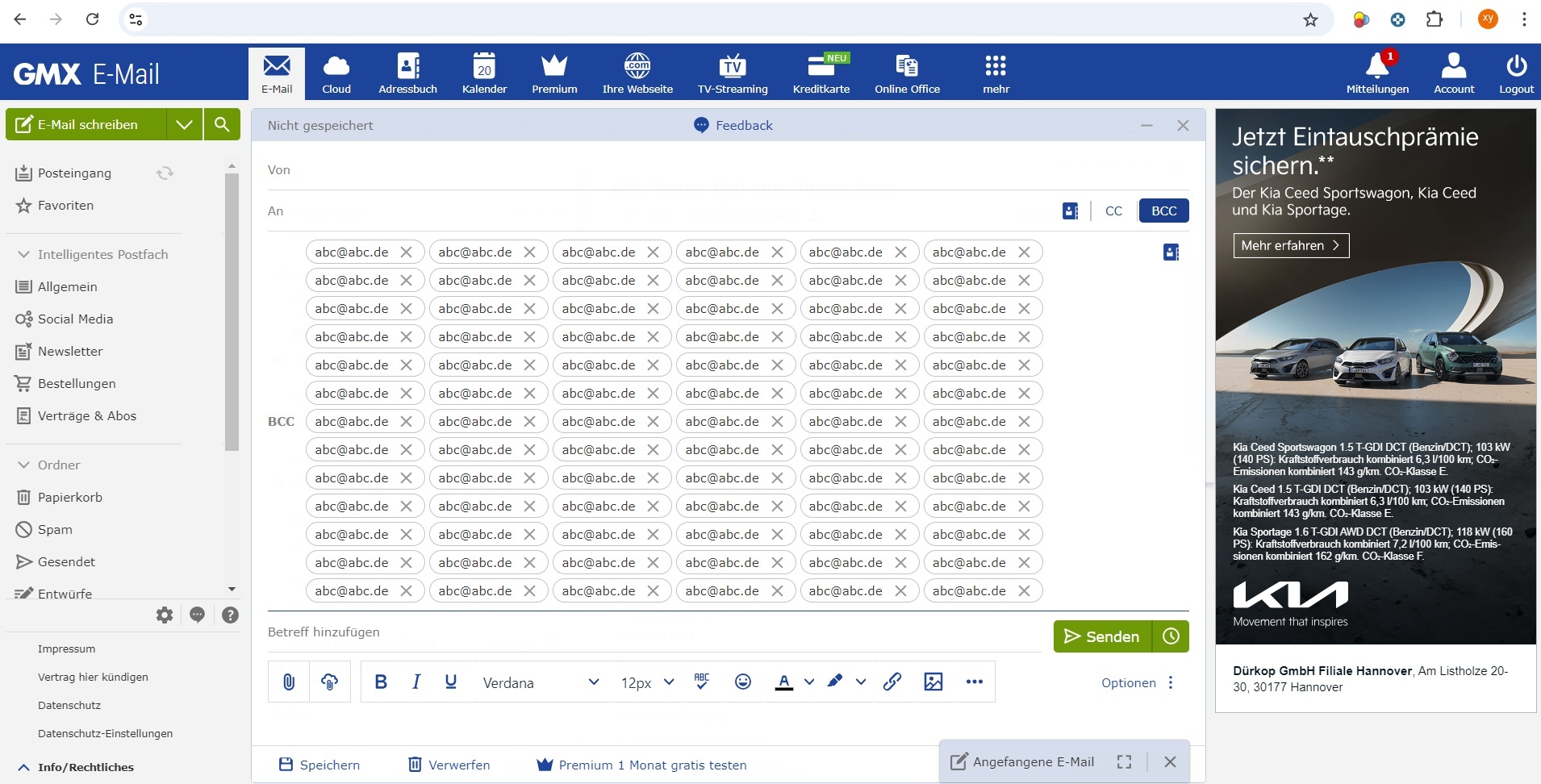This screenshot has width=1541, height=784.
Task: Open Ihre Webseite
Action: click(637, 73)
